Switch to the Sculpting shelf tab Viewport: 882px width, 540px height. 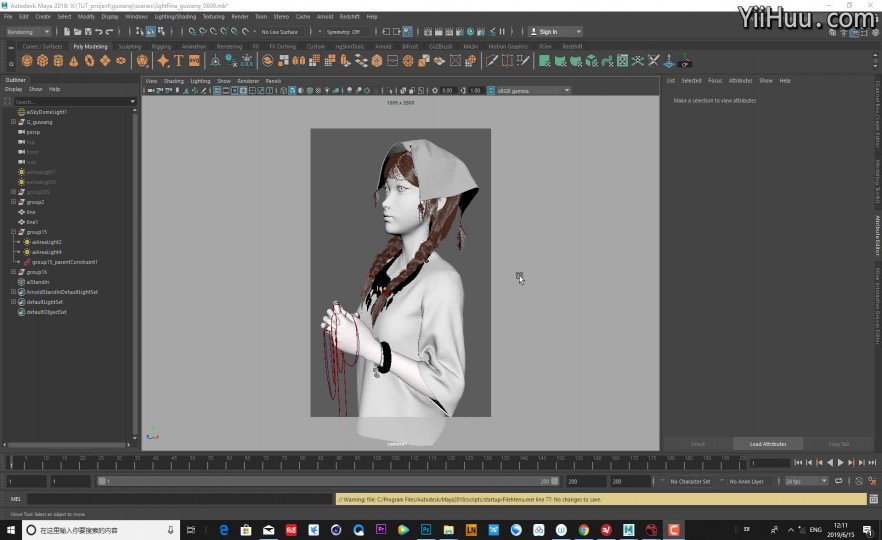(x=129, y=47)
